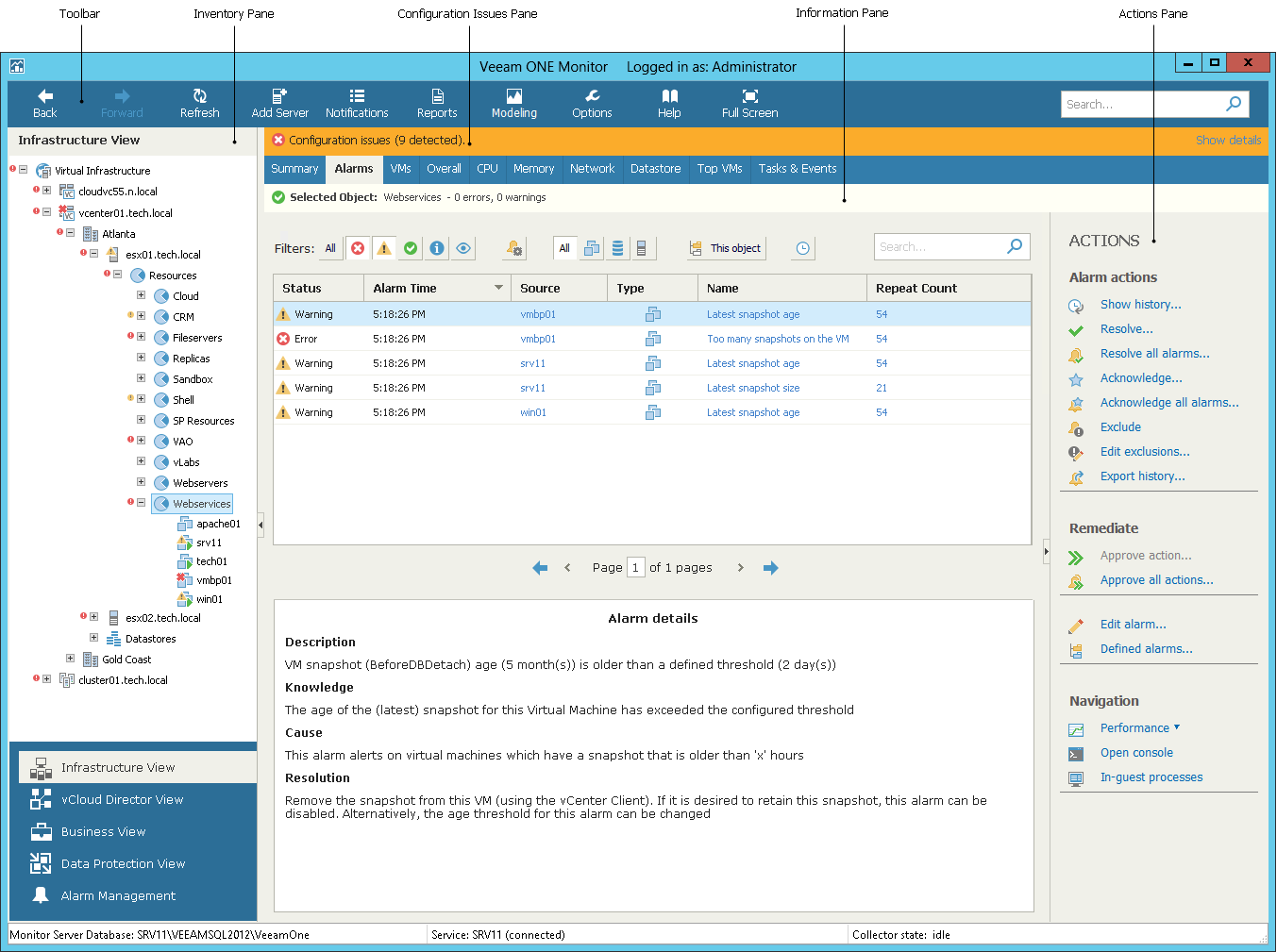
Task: Toggle the All object-type filter button
Action: pos(564,248)
